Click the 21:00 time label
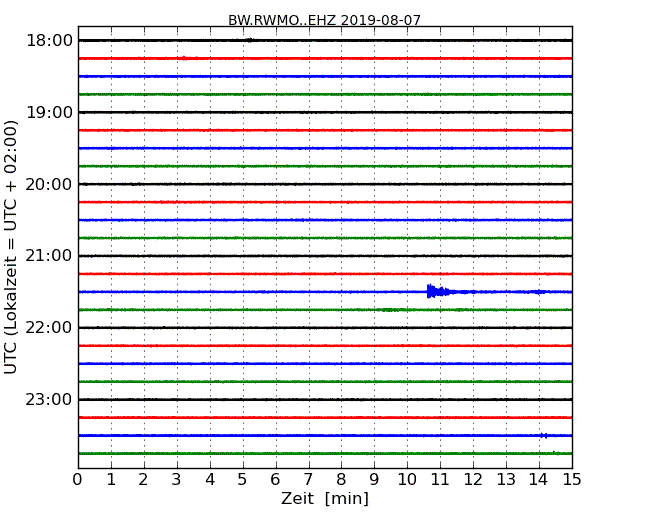This screenshot has height=520, width=650. click(49, 256)
